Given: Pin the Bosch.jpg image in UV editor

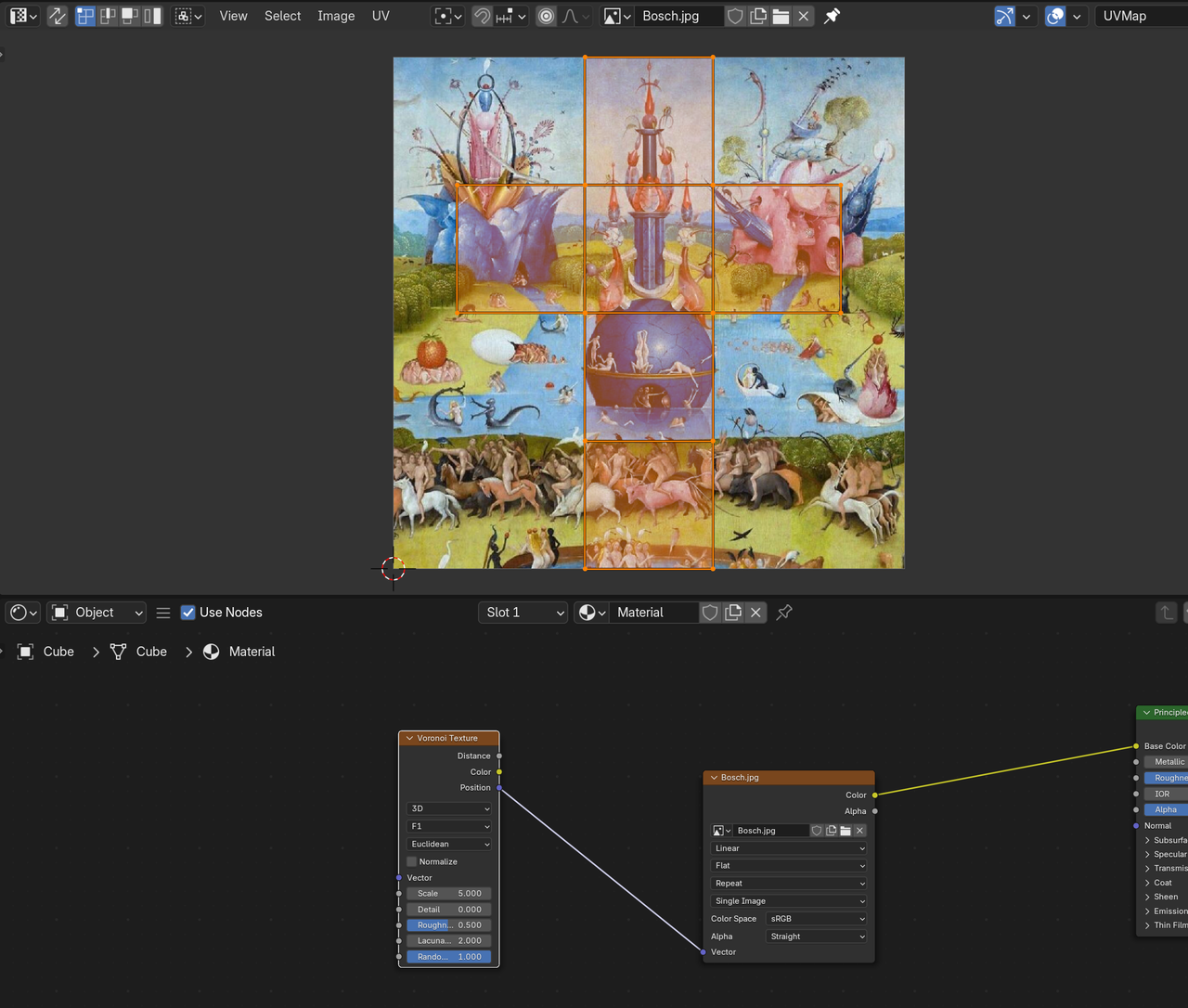Looking at the screenshot, I should (832, 16).
